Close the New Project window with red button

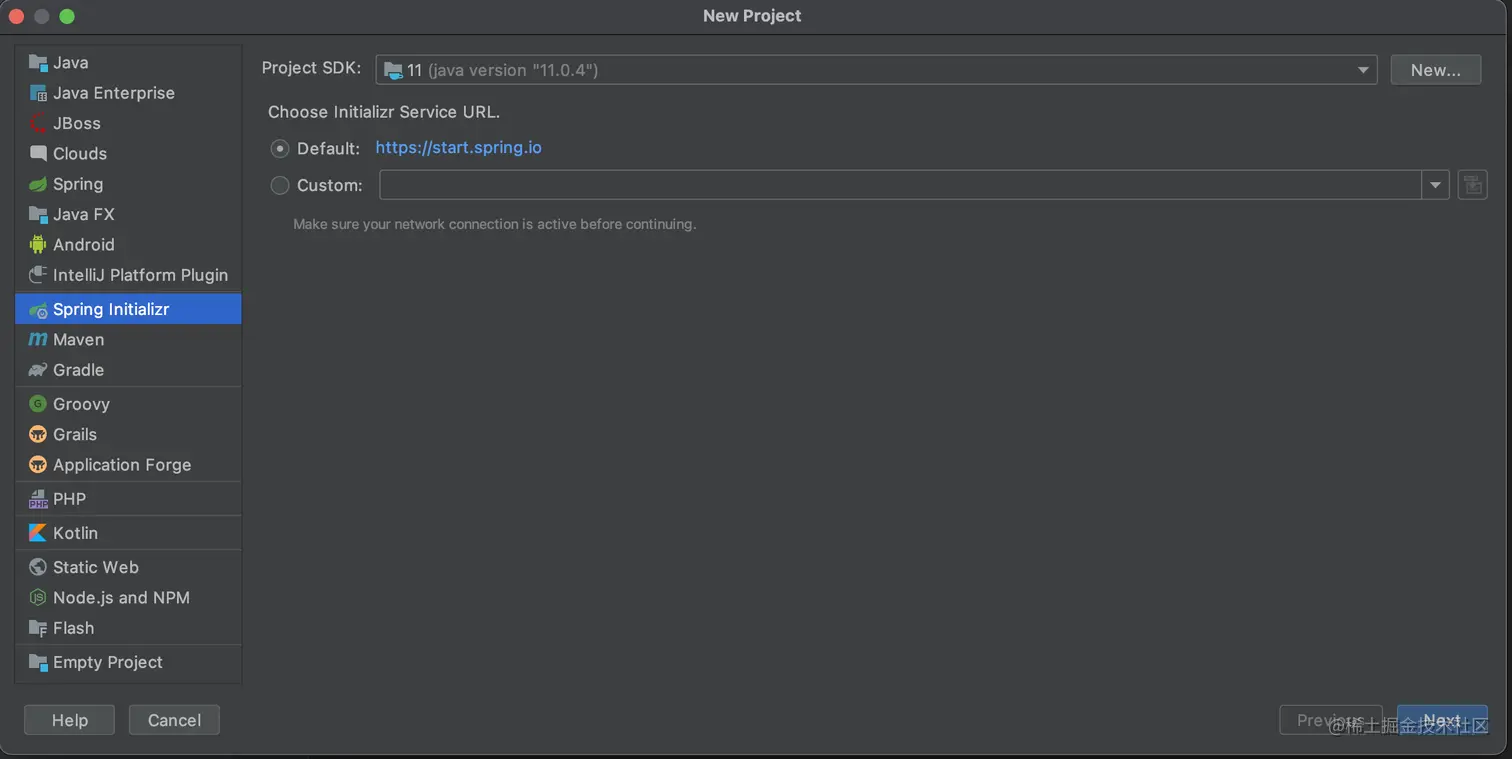pyautogui.click(x=16, y=16)
